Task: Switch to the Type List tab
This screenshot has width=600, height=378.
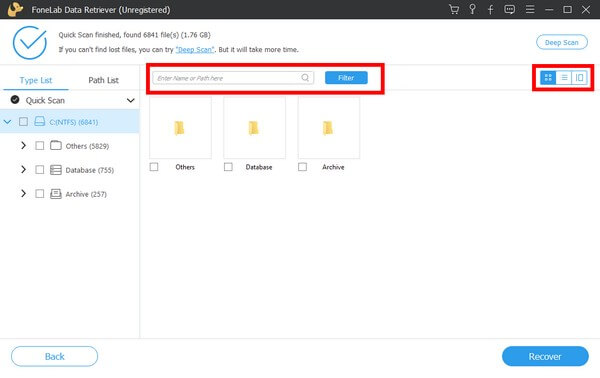Action: (x=36, y=80)
